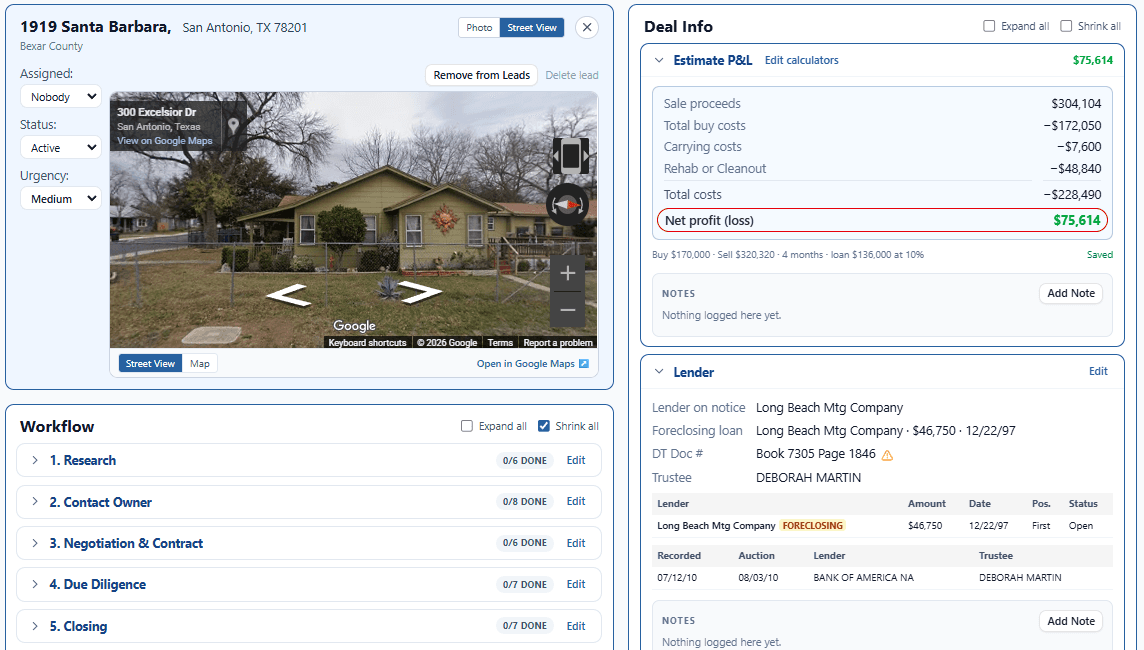Click the 0/8 DONE badge for Contact Owner
Screen dimensions: 1144x650
525,501
